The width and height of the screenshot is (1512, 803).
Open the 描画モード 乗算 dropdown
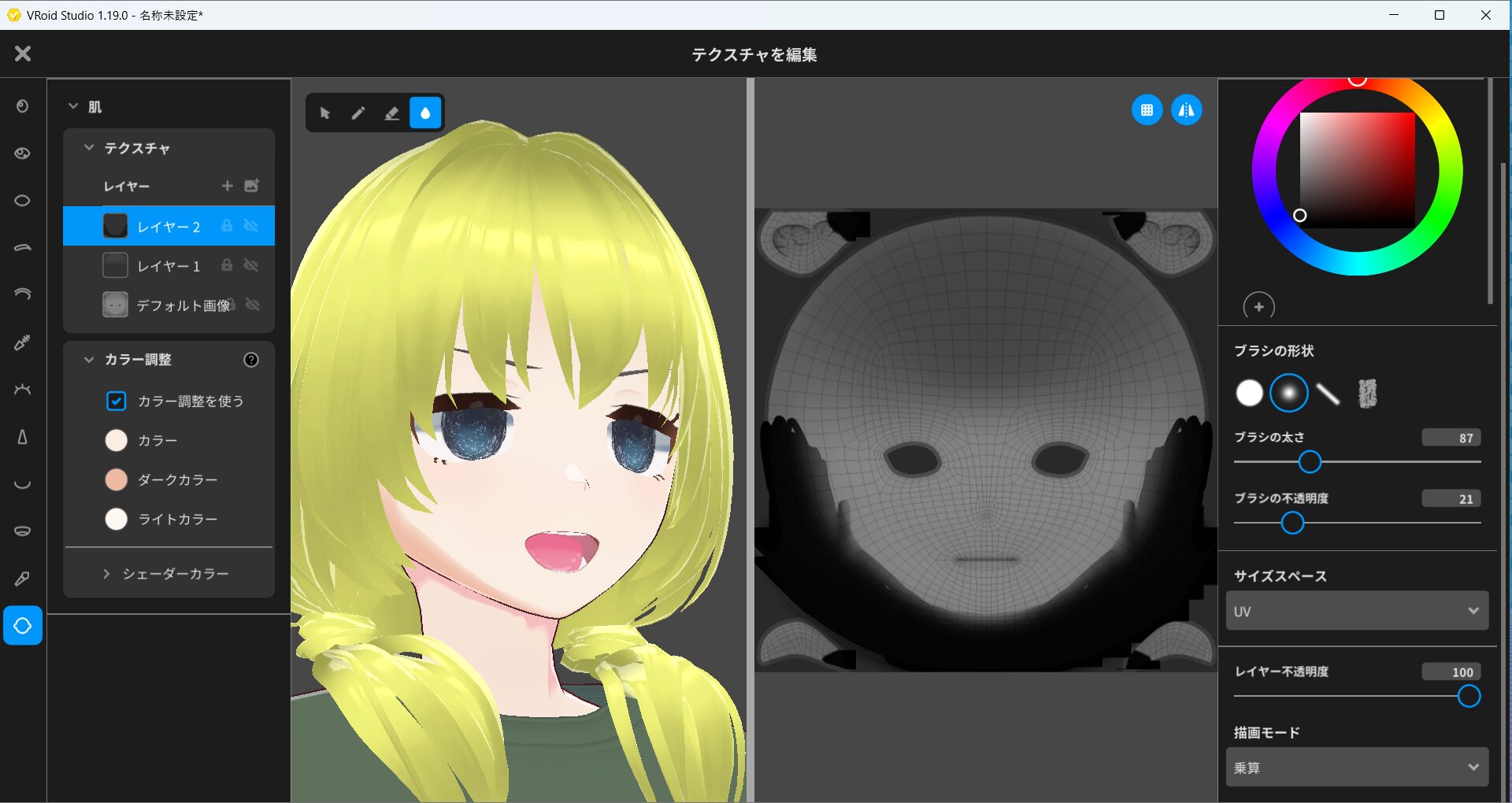[x=1356, y=768]
